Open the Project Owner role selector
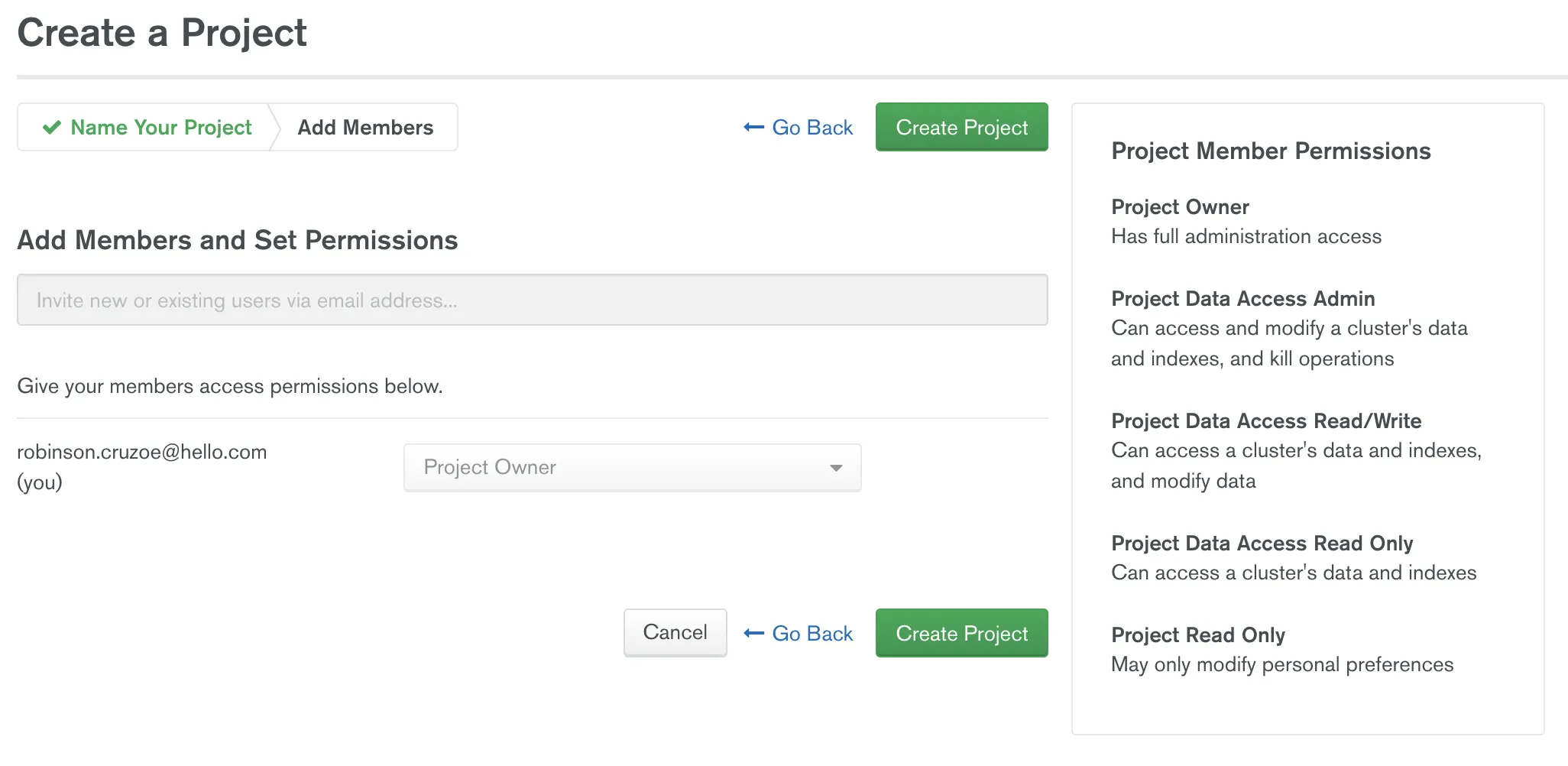This screenshot has height=766, width=1568. [632, 468]
